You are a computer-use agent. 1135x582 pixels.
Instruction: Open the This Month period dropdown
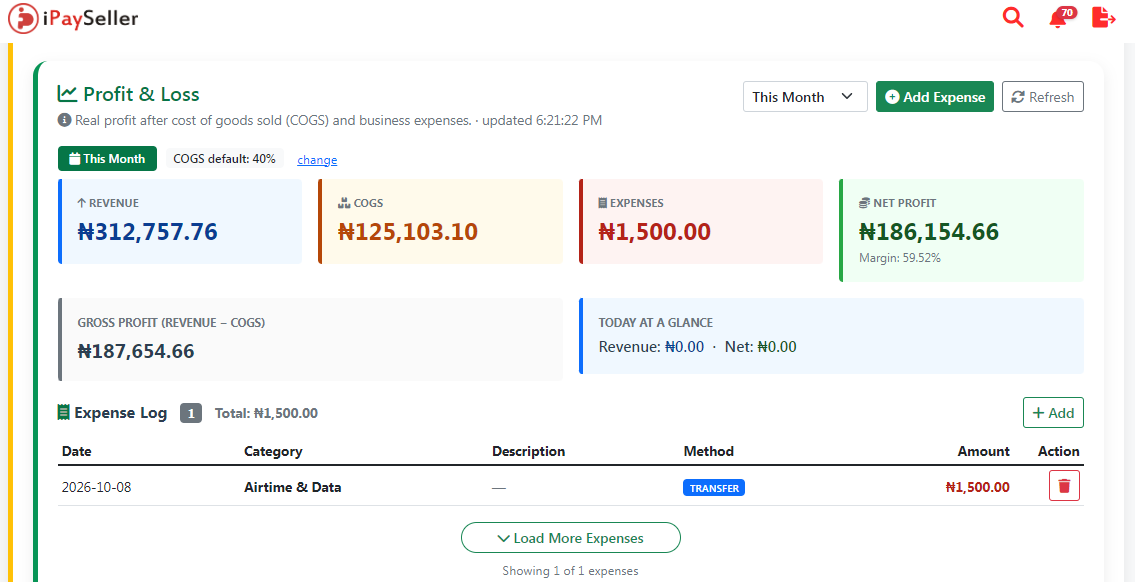(x=805, y=97)
